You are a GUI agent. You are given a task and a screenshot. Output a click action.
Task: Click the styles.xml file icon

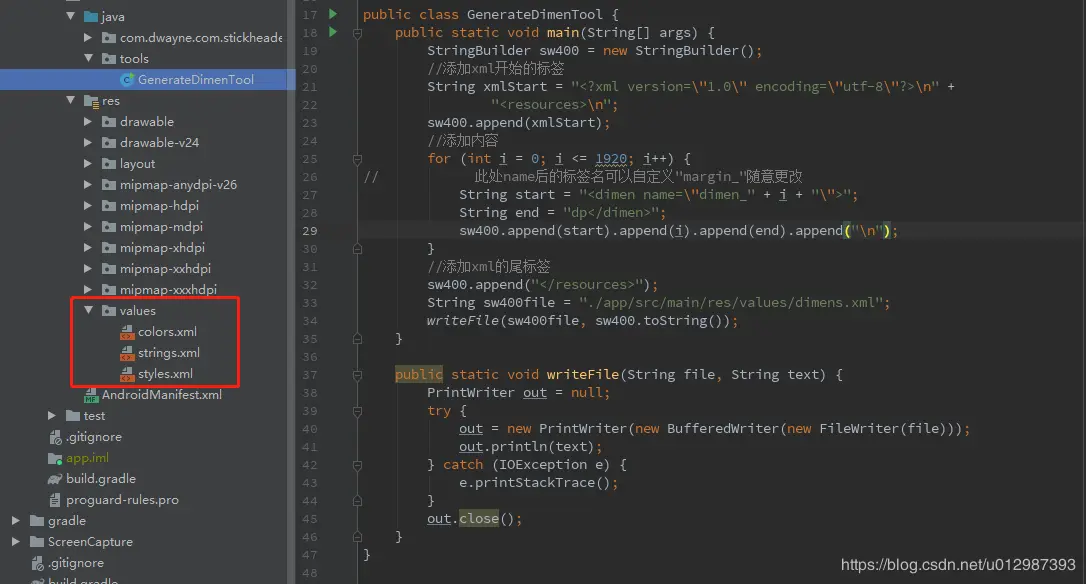pos(127,374)
